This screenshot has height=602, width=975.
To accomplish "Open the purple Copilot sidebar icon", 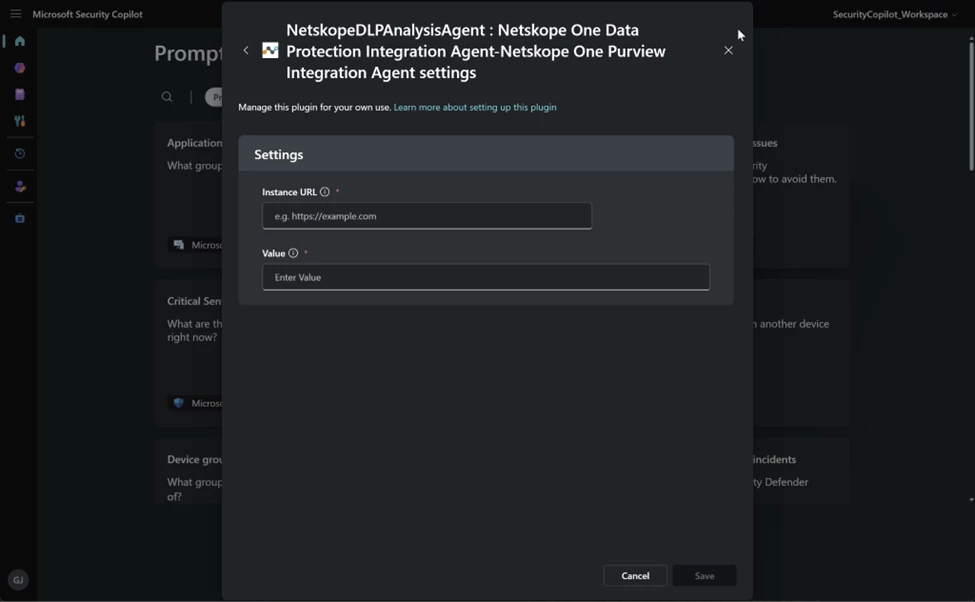I will pos(20,68).
